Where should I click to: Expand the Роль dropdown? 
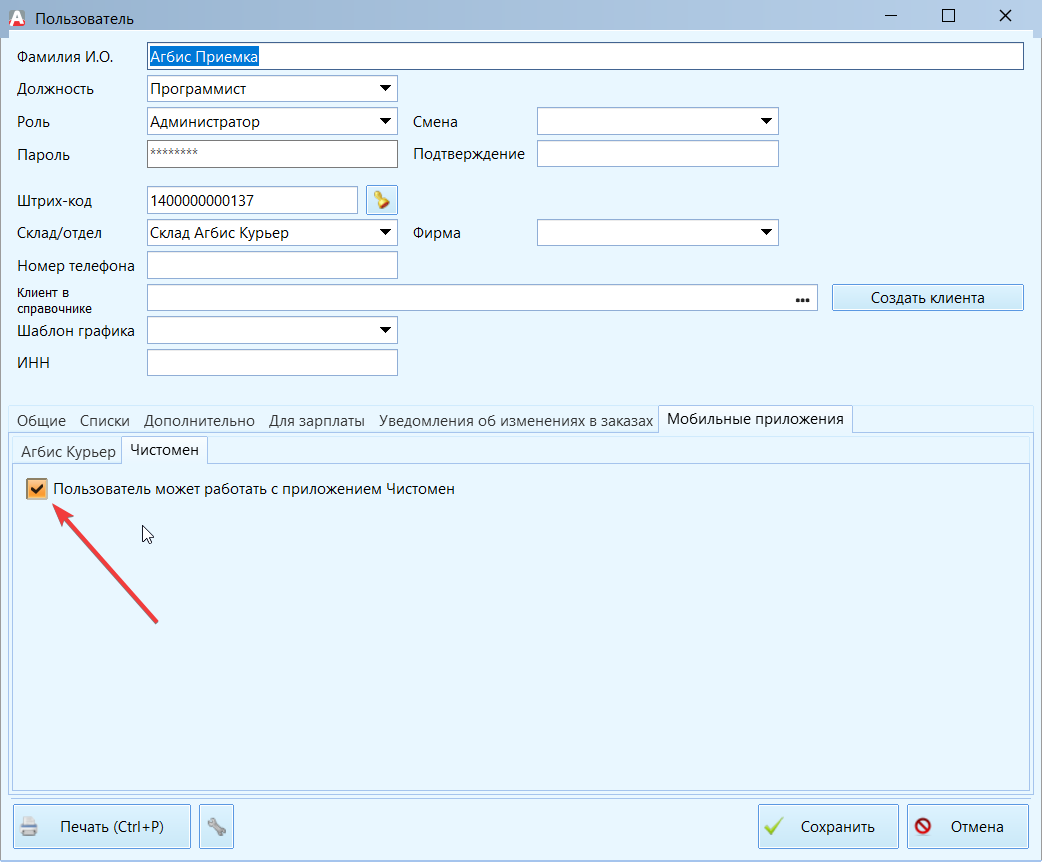click(x=385, y=121)
